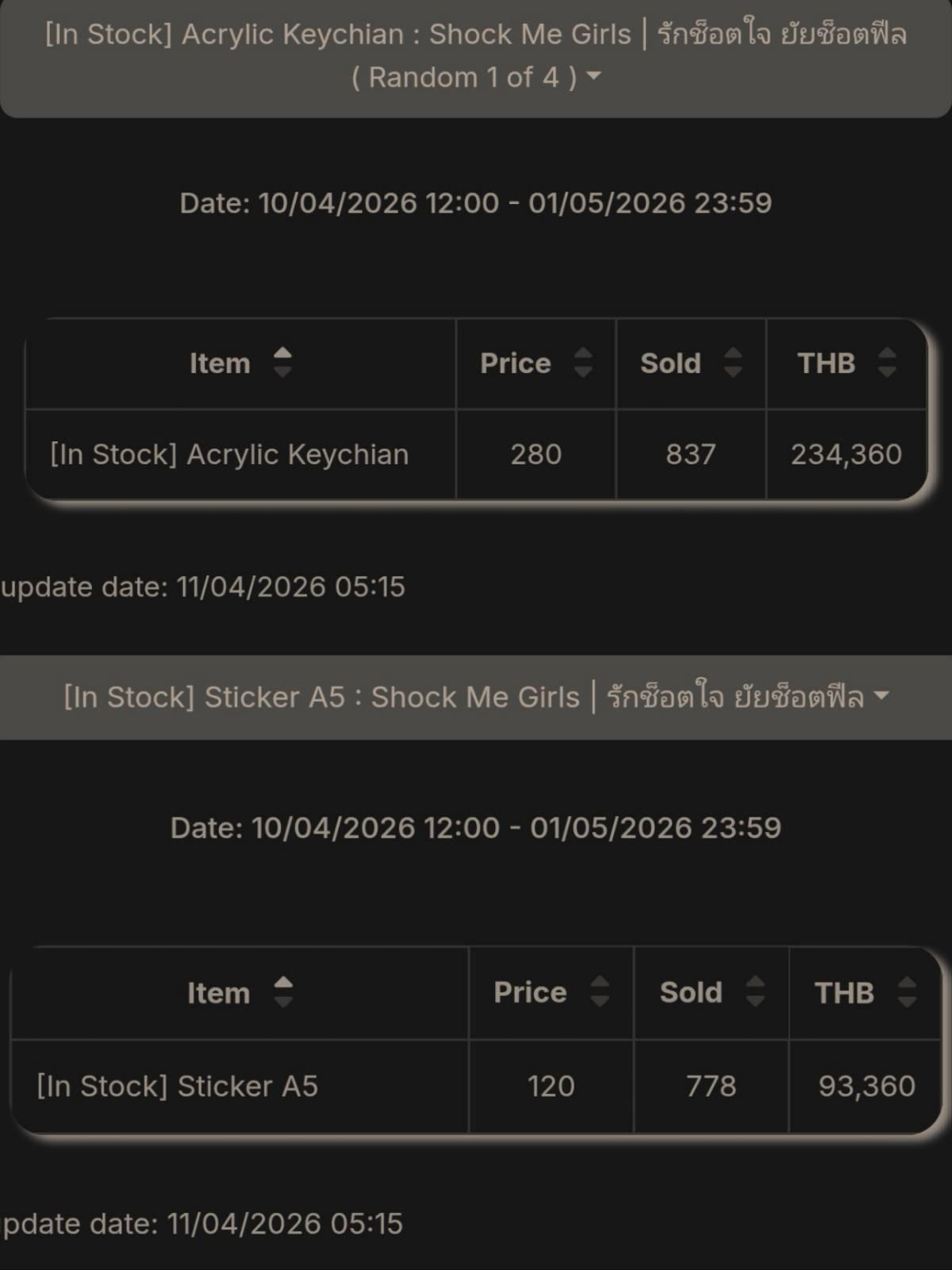Open the Sticker A5 Shock Me Girls dropdown
952x1270 pixels.
[x=476, y=697]
